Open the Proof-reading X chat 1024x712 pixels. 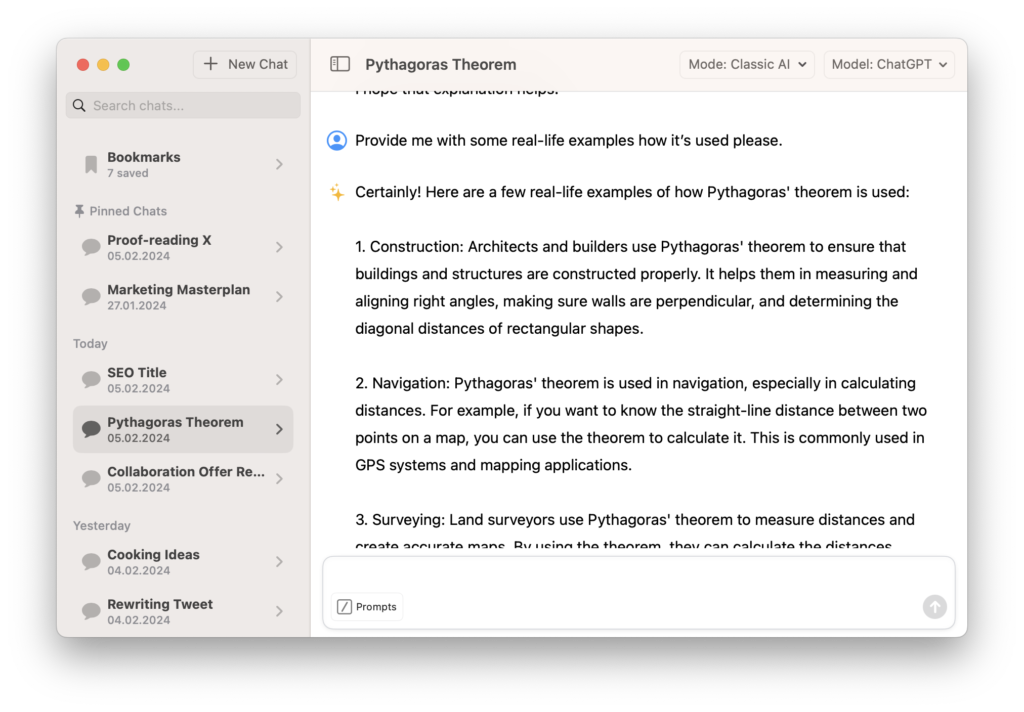183,247
